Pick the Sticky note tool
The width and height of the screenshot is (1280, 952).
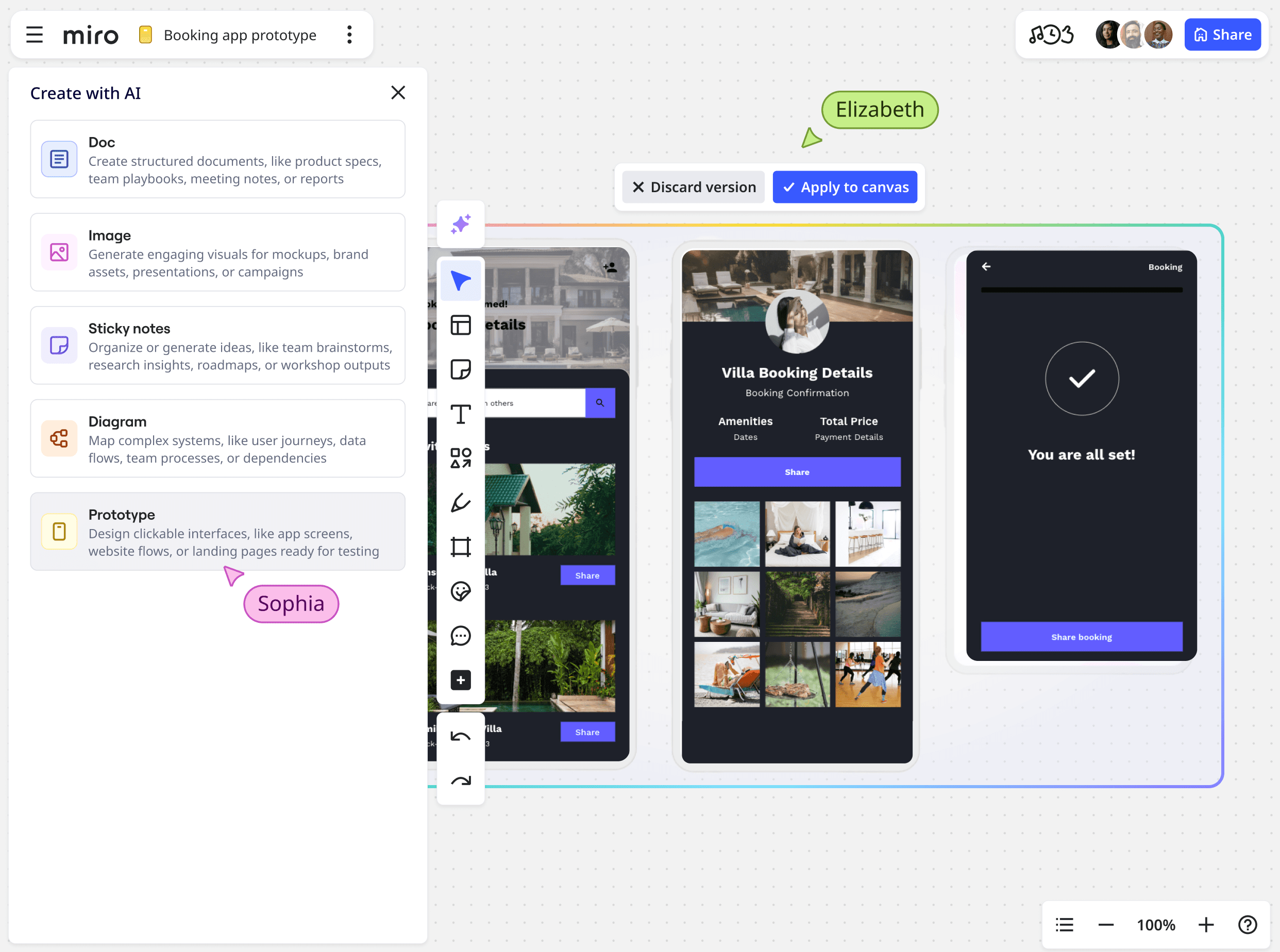tap(461, 369)
